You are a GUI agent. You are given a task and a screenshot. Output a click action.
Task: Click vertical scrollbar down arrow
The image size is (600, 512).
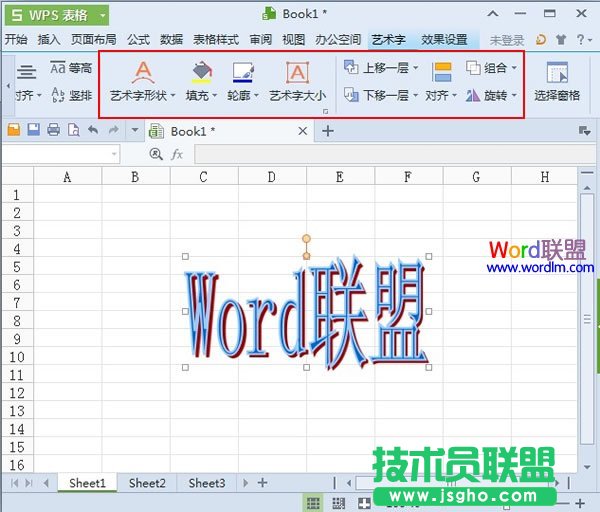coord(587,466)
